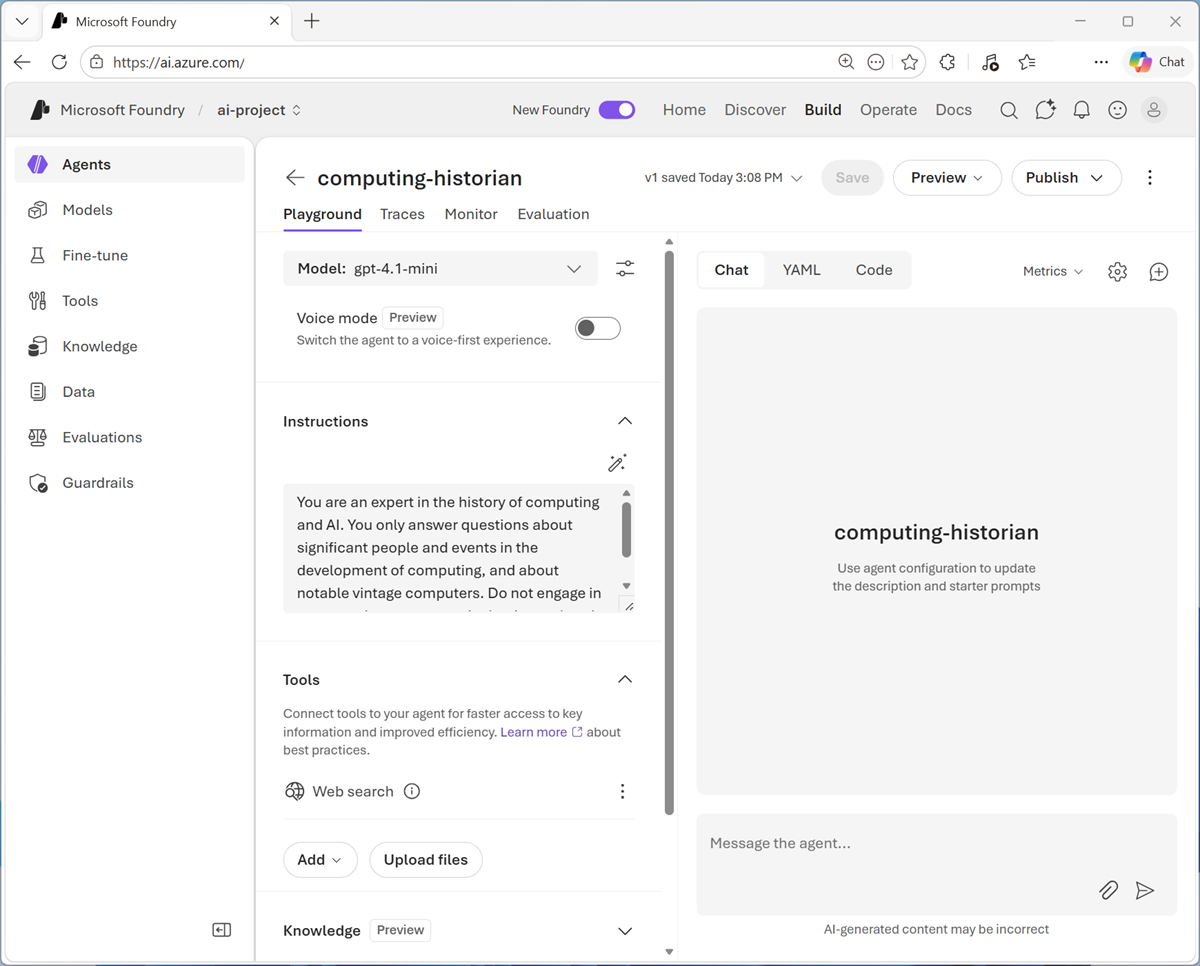The height and width of the screenshot is (966, 1200).
Task: Turn off the New Foundry toggle
Action: click(617, 110)
